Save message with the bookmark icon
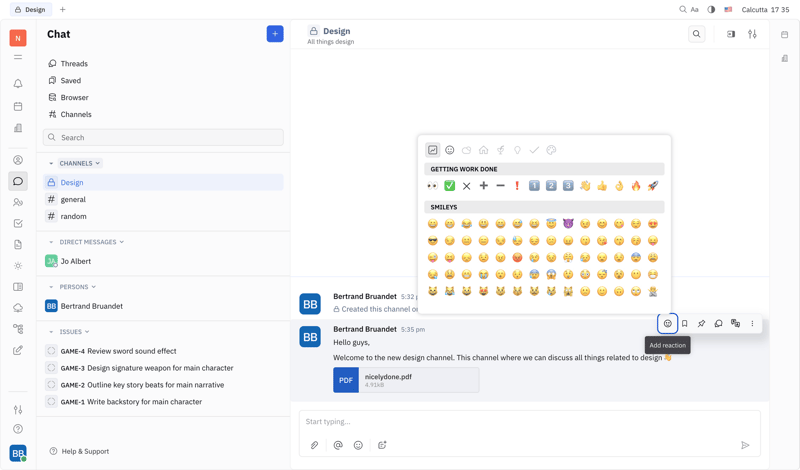Screen dimensions: 800x470 [x=685, y=324]
